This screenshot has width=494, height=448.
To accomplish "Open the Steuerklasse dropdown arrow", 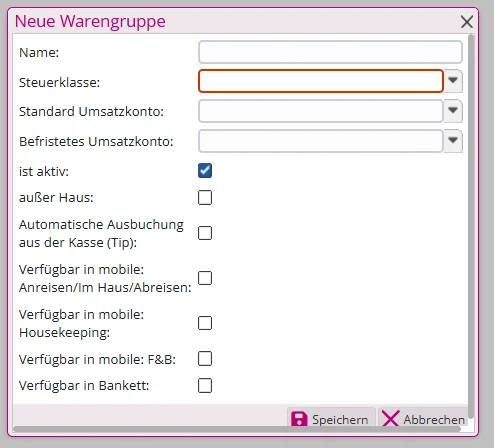I will [x=453, y=81].
